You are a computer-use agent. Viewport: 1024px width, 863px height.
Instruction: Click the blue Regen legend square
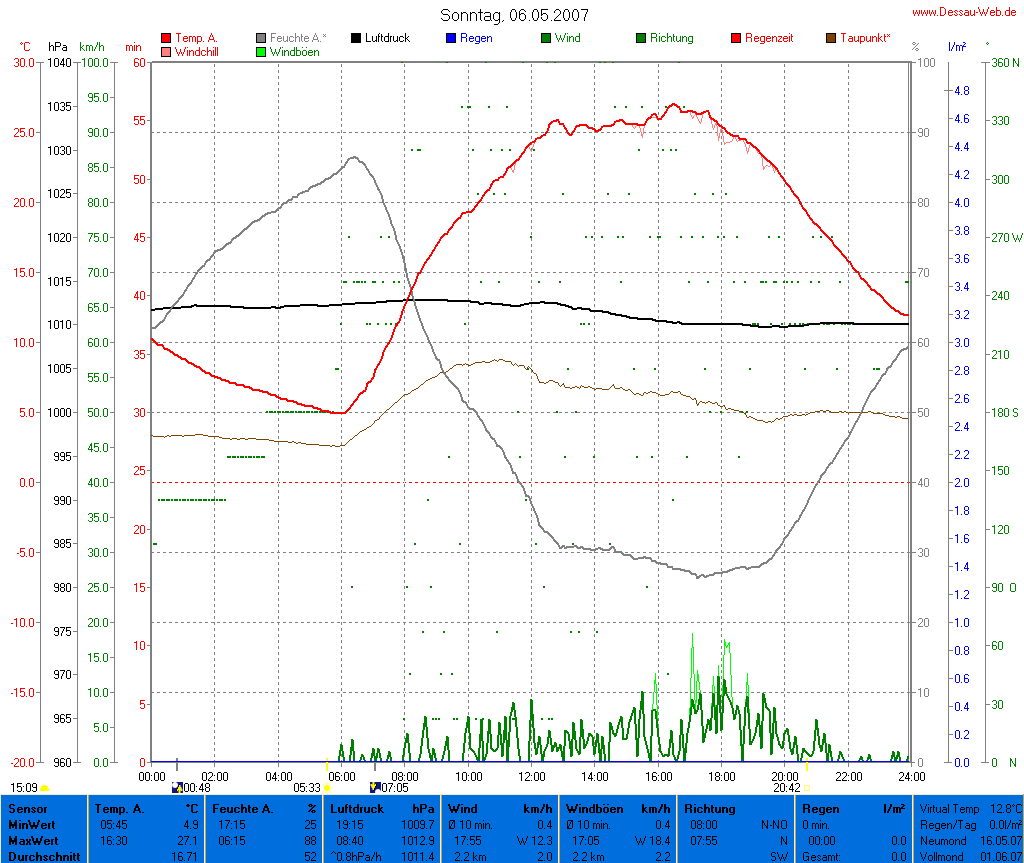point(451,38)
